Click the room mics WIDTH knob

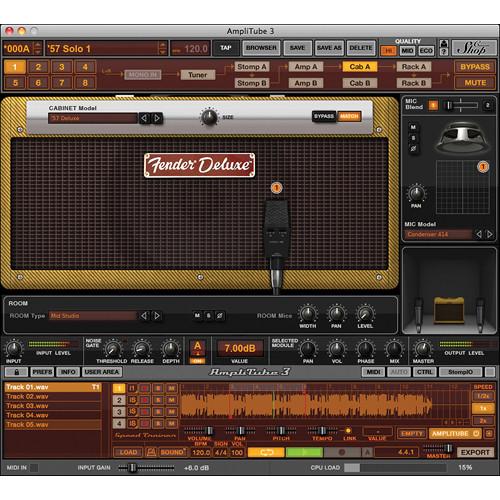pyautogui.click(x=308, y=314)
